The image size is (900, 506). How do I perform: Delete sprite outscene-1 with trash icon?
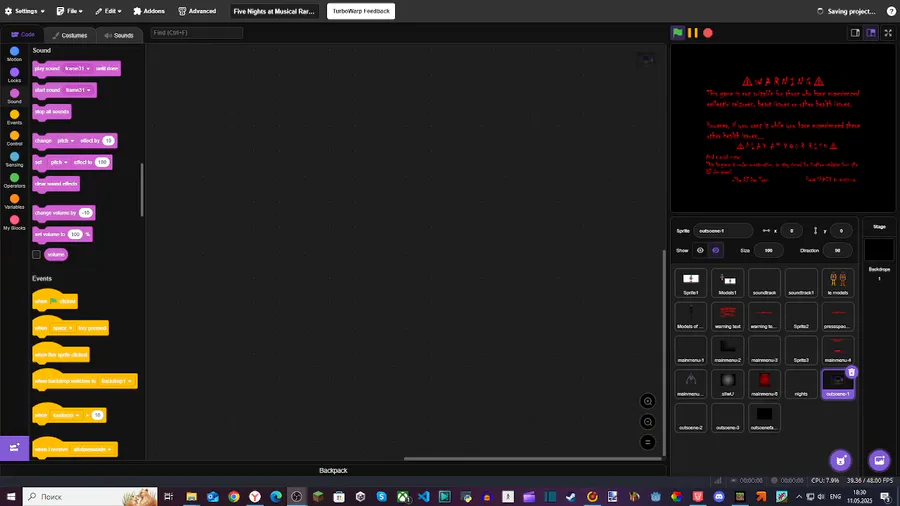(851, 372)
